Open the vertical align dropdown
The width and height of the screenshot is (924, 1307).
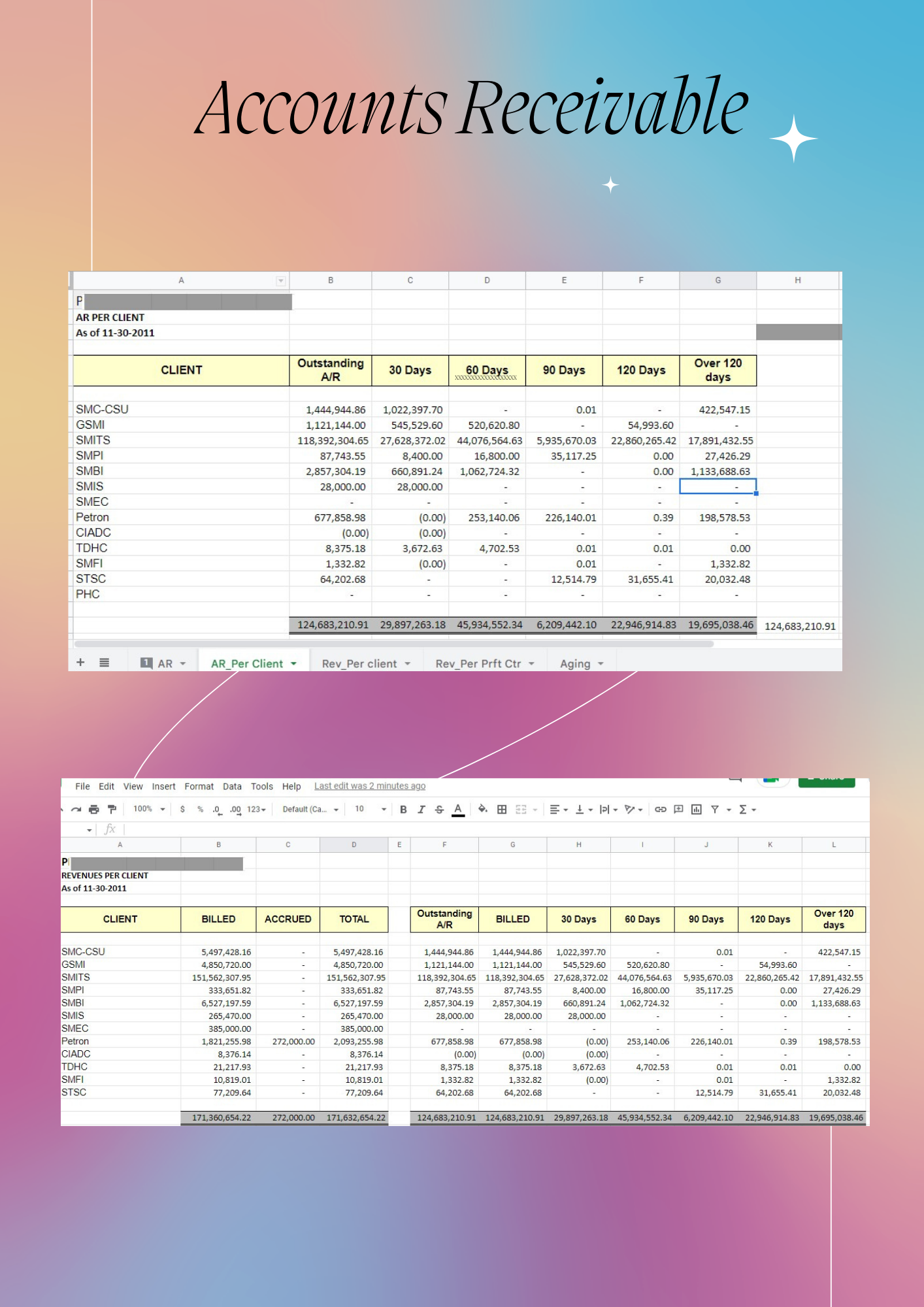point(584,810)
